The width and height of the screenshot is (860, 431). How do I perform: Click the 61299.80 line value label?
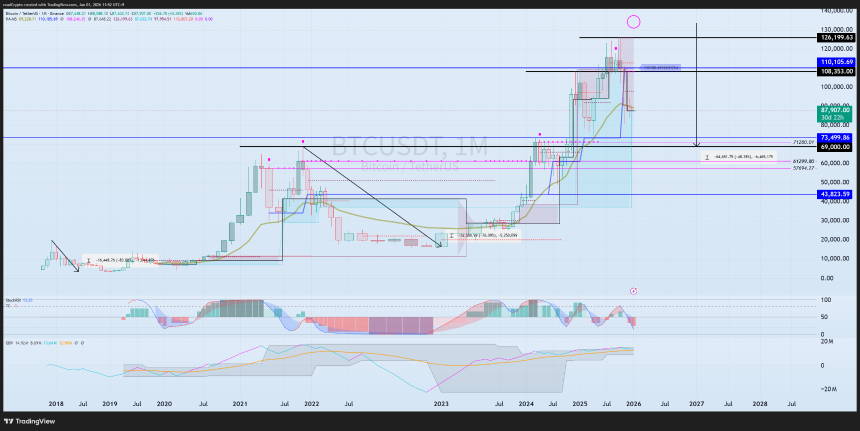pos(802,162)
